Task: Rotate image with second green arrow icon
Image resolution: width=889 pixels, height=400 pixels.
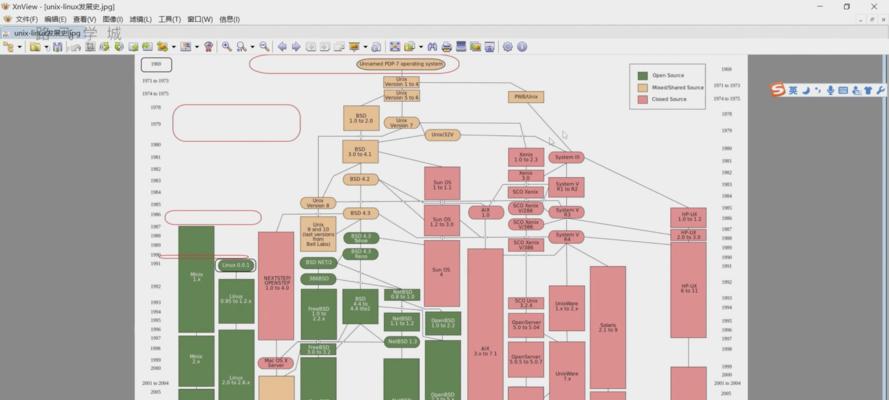Action: (118, 46)
